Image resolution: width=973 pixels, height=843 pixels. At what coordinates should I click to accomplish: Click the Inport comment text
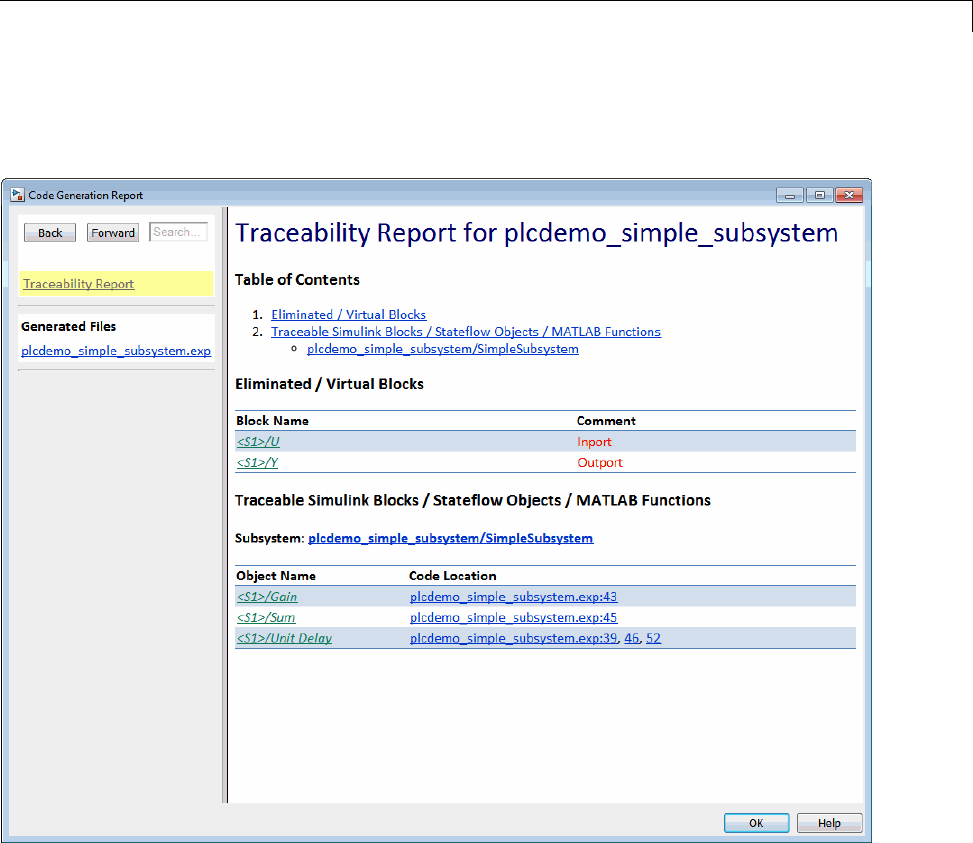click(594, 442)
